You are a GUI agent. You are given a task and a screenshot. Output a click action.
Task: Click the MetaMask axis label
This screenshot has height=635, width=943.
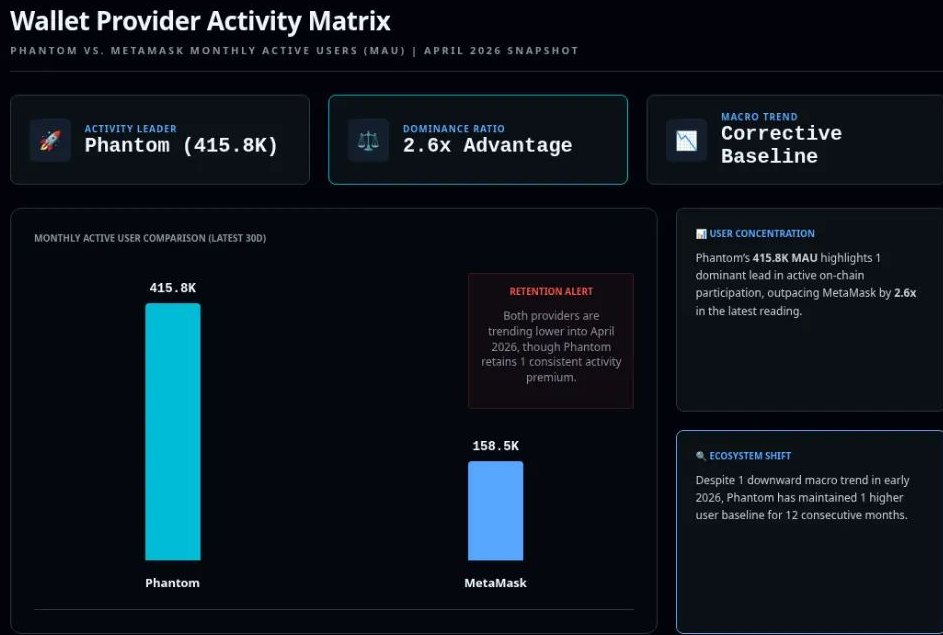coord(496,583)
